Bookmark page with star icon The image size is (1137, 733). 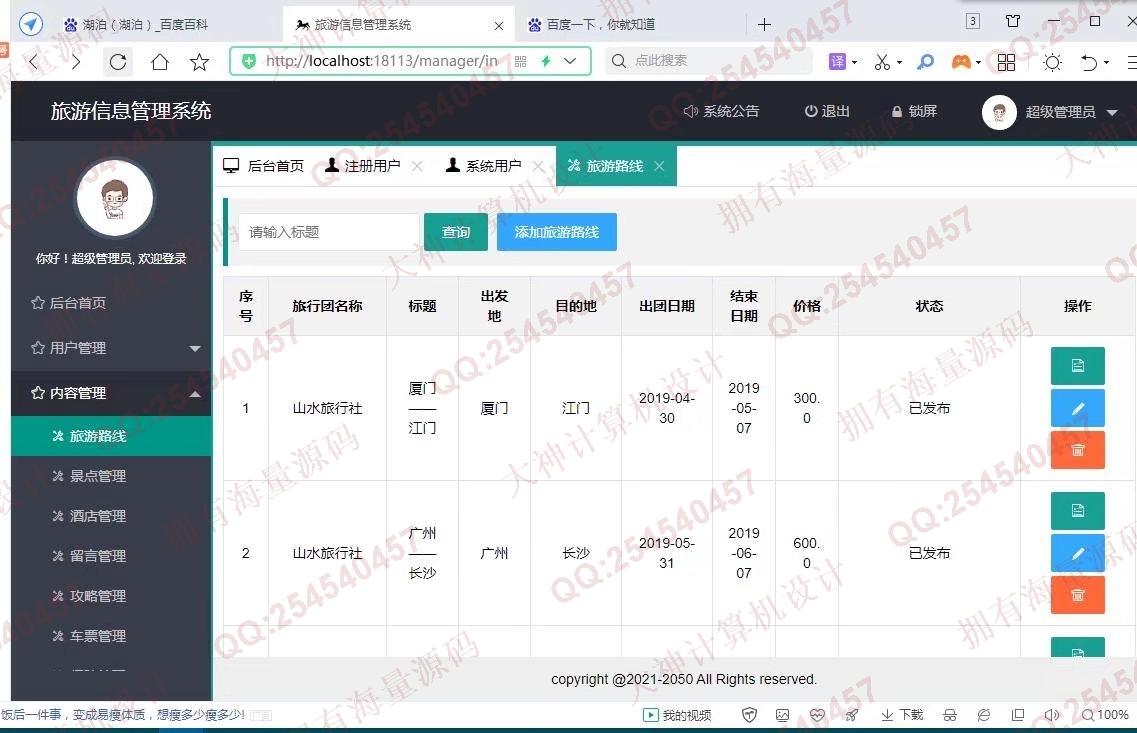click(x=199, y=62)
